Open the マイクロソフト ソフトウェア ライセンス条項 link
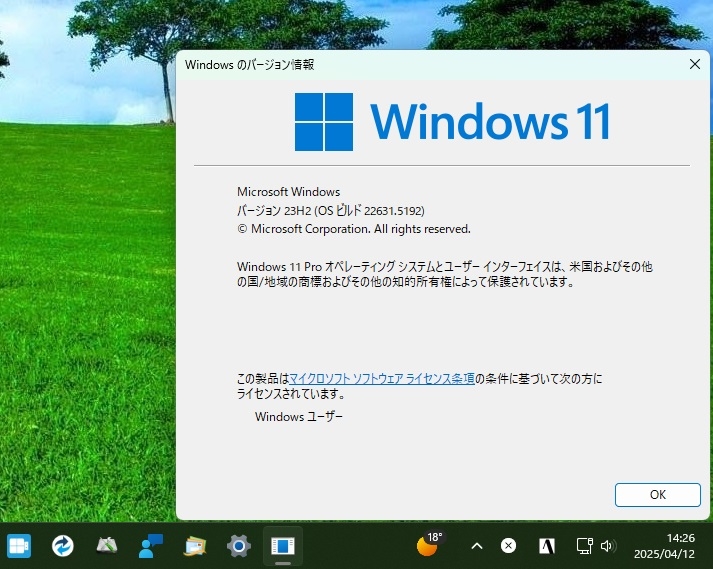Screen dimensions: 713x569 tap(382, 378)
